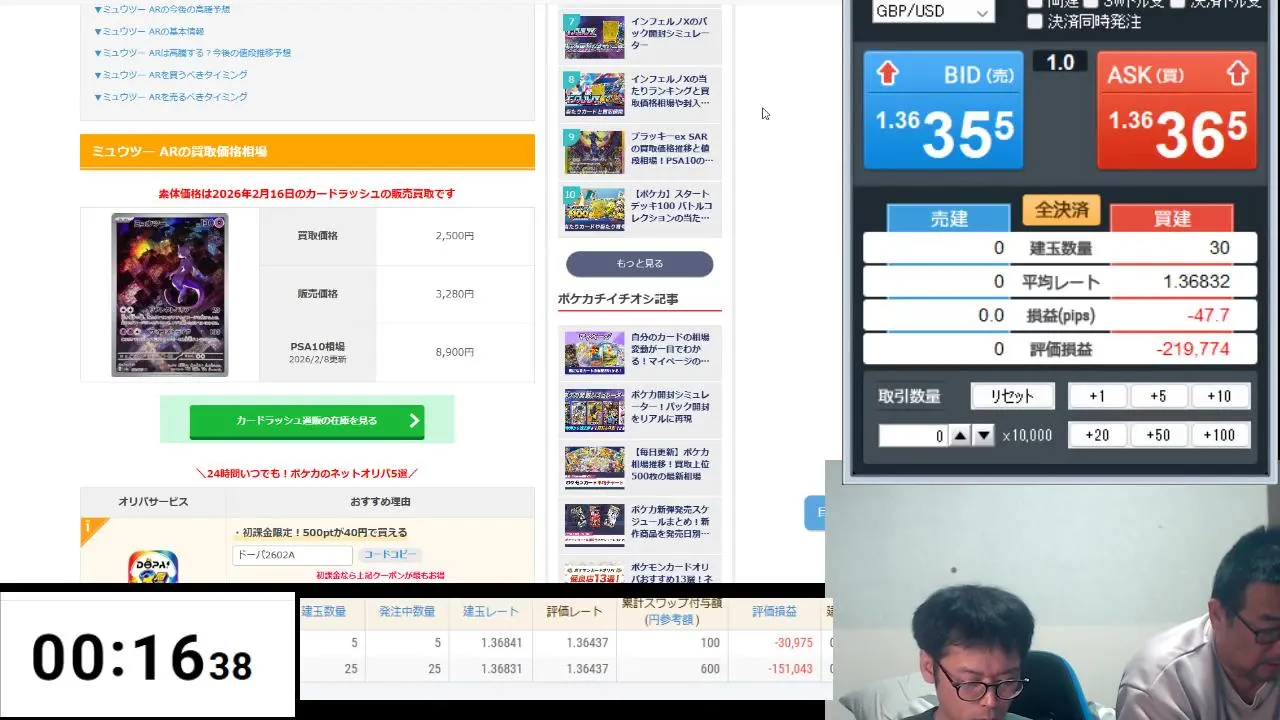The image size is (1280, 720).
Task: Add +10 to trade quantity
Action: point(1219,396)
